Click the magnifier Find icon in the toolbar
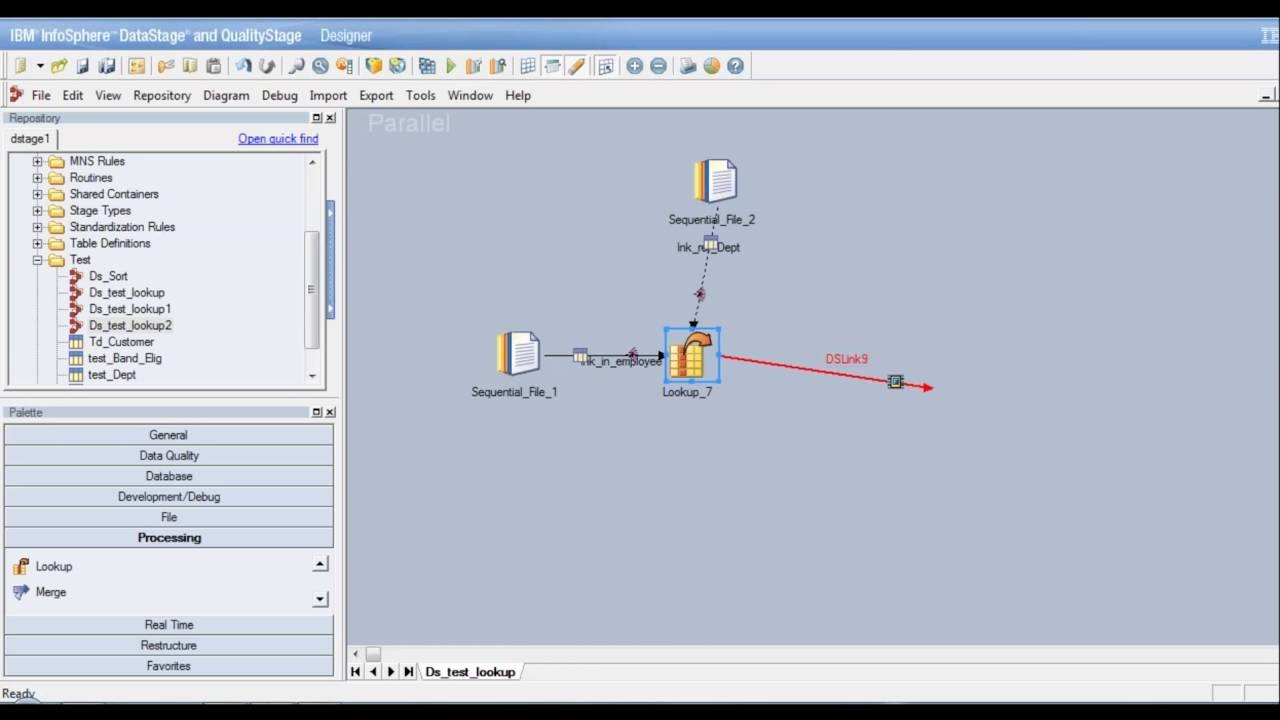Image resolution: width=1280 pixels, height=720 pixels. 296,66
